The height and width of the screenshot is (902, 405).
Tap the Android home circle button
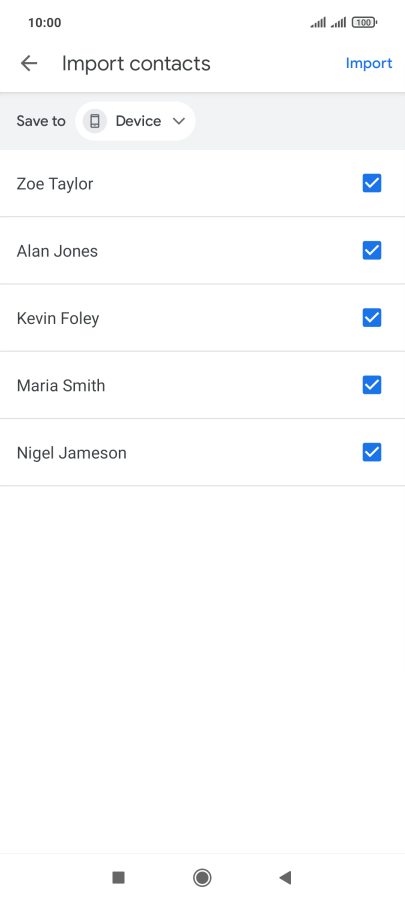(202, 877)
